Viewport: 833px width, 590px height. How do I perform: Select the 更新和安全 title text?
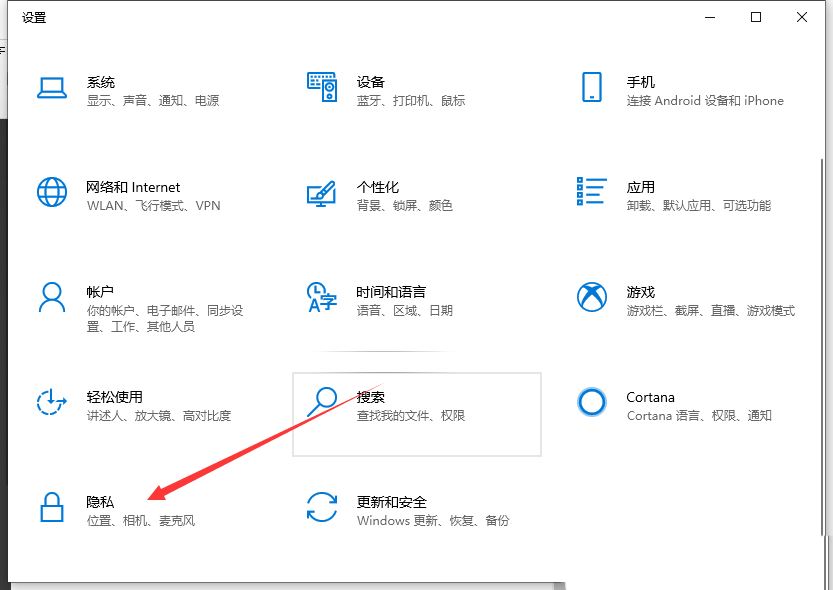pos(391,502)
